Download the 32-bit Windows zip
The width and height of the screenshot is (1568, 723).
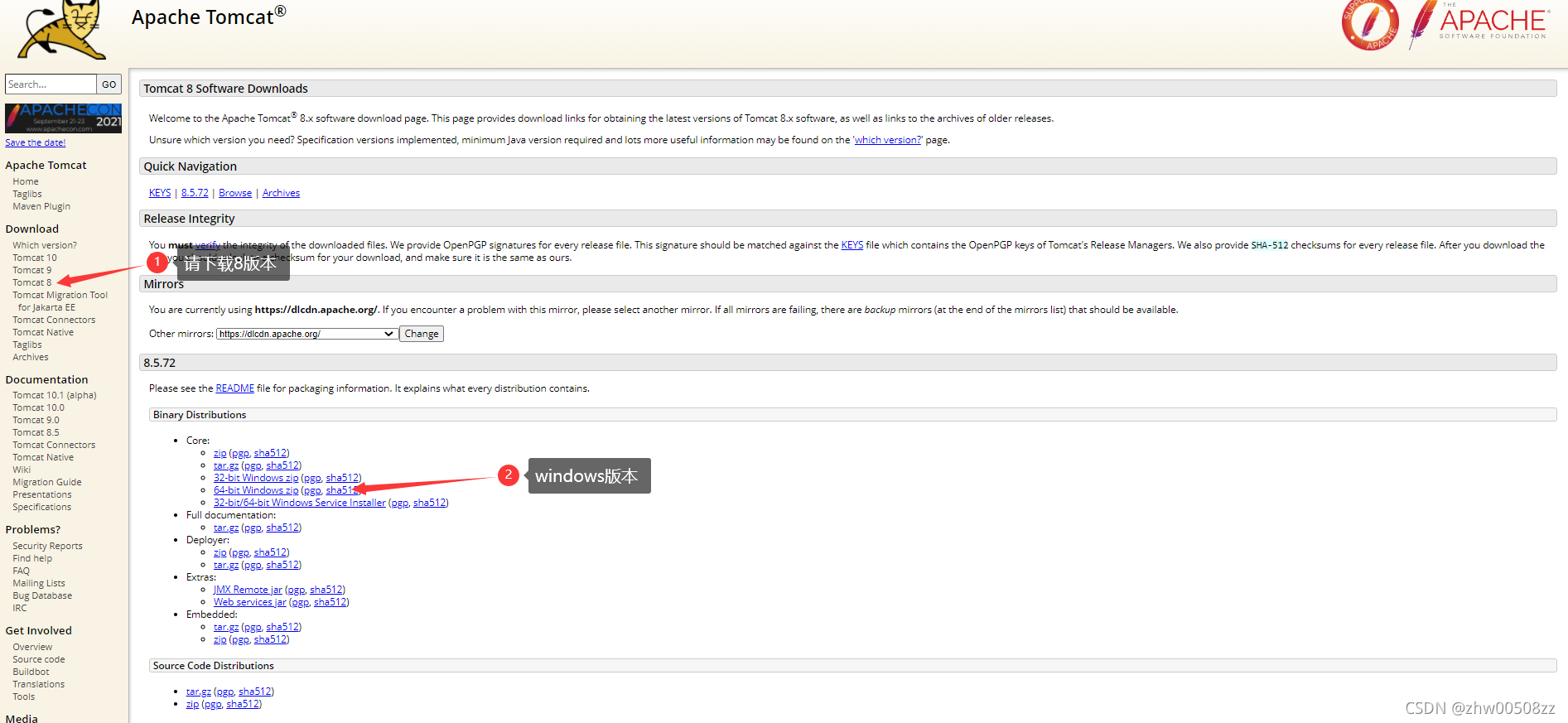[x=256, y=478]
